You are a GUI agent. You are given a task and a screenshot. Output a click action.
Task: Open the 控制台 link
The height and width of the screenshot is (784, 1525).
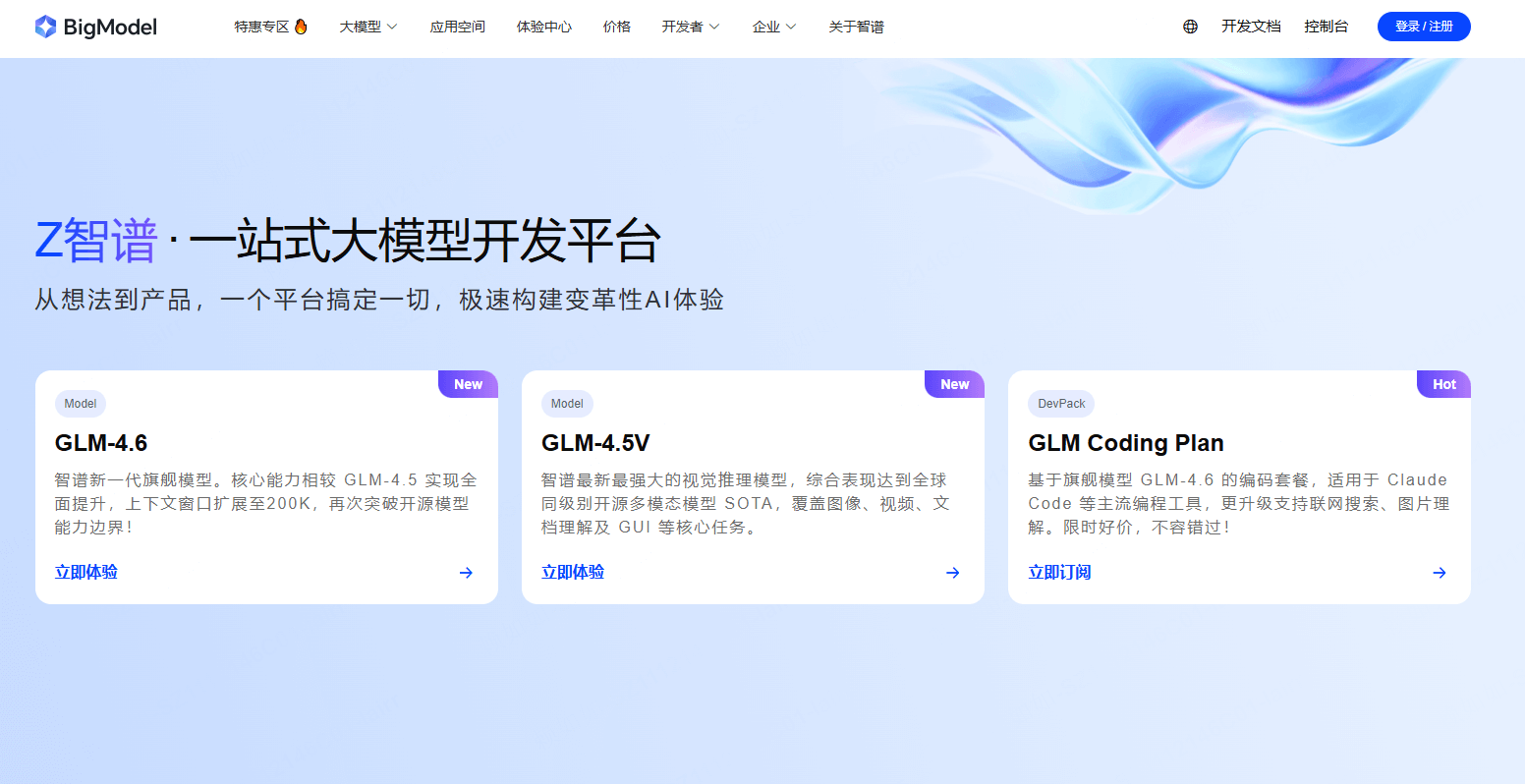(1327, 27)
